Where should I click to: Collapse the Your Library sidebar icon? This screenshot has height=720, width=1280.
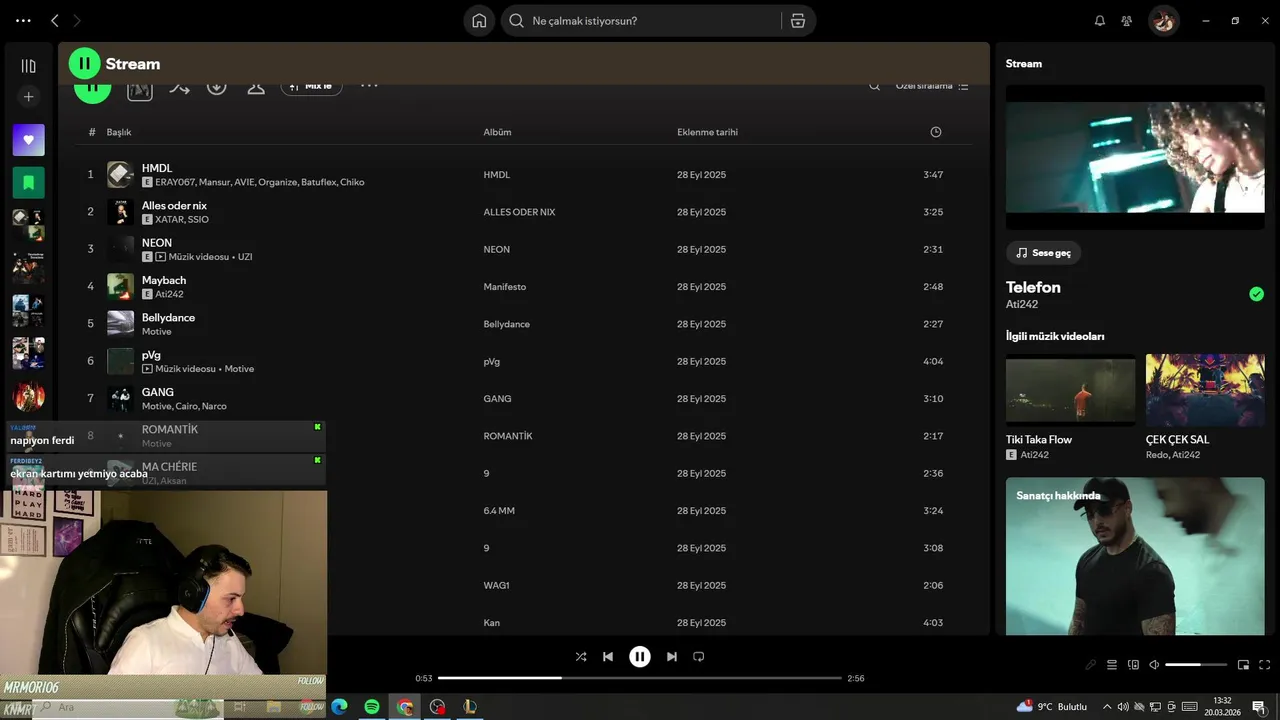[x=28, y=66]
